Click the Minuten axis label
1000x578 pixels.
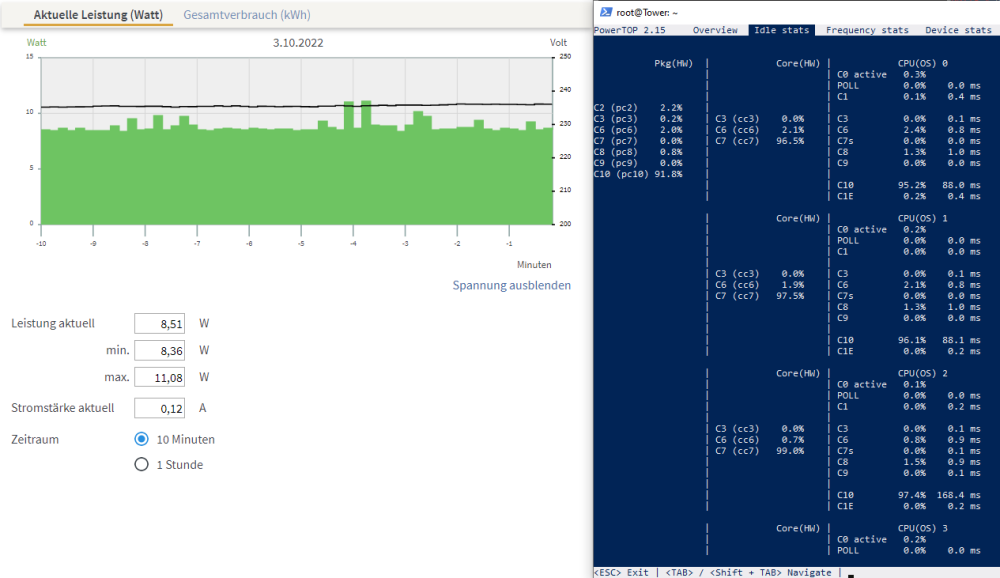click(x=534, y=265)
